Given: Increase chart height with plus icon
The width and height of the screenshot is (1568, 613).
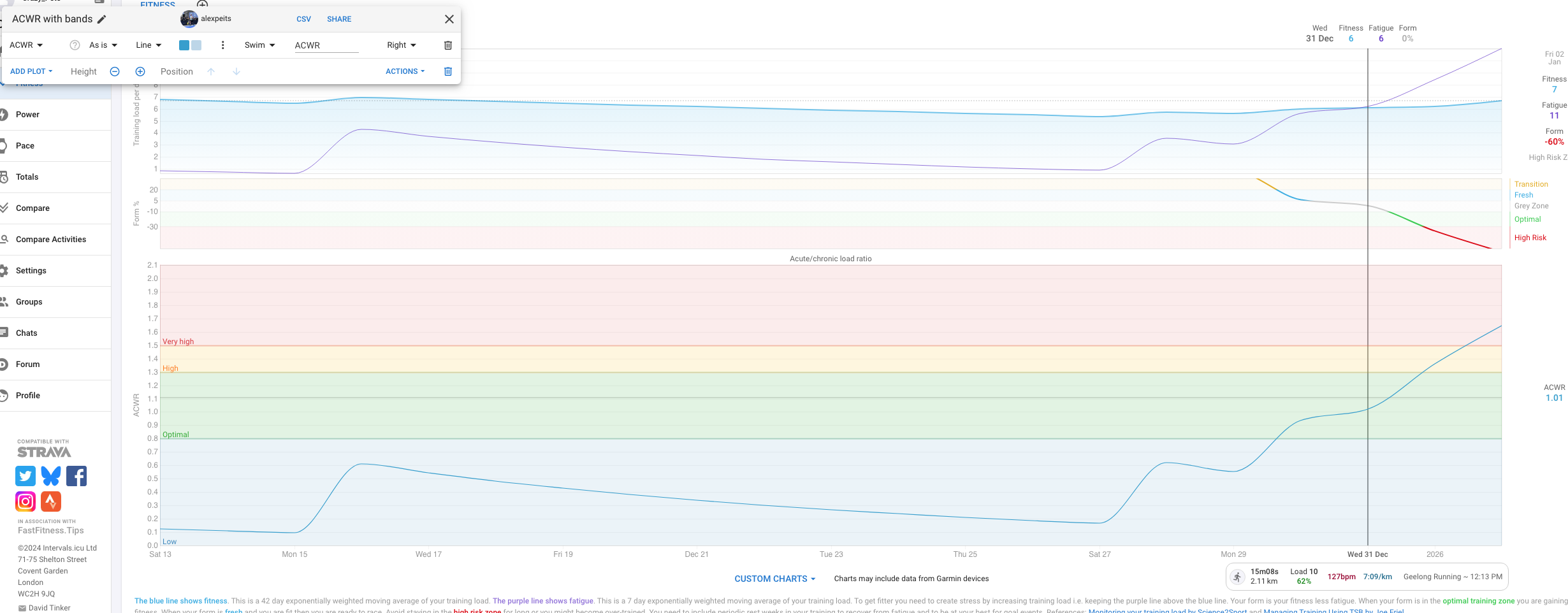Looking at the screenshot, I should pos(140,71).
